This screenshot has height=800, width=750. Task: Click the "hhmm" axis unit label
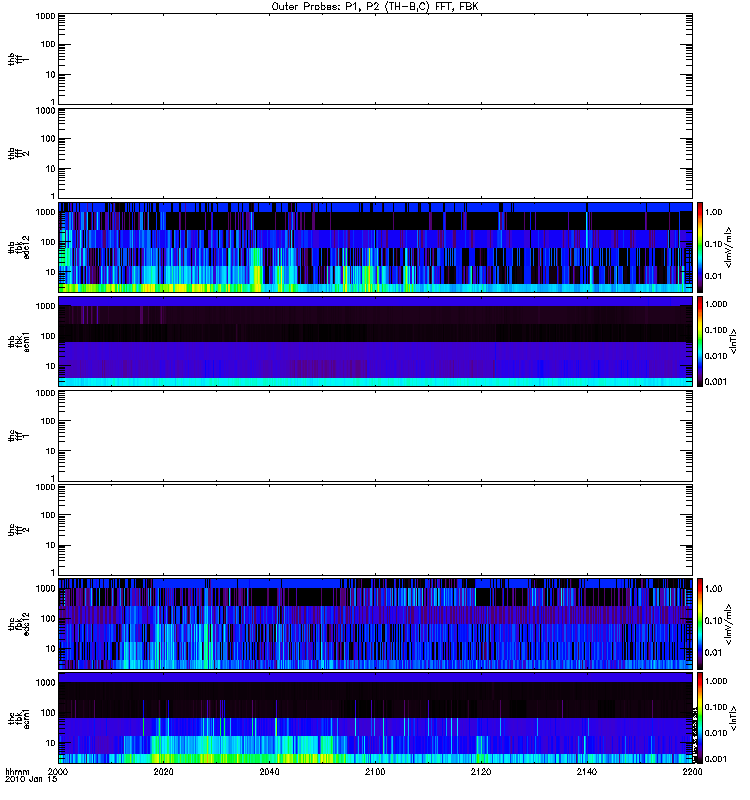click(x=17, y=771)
